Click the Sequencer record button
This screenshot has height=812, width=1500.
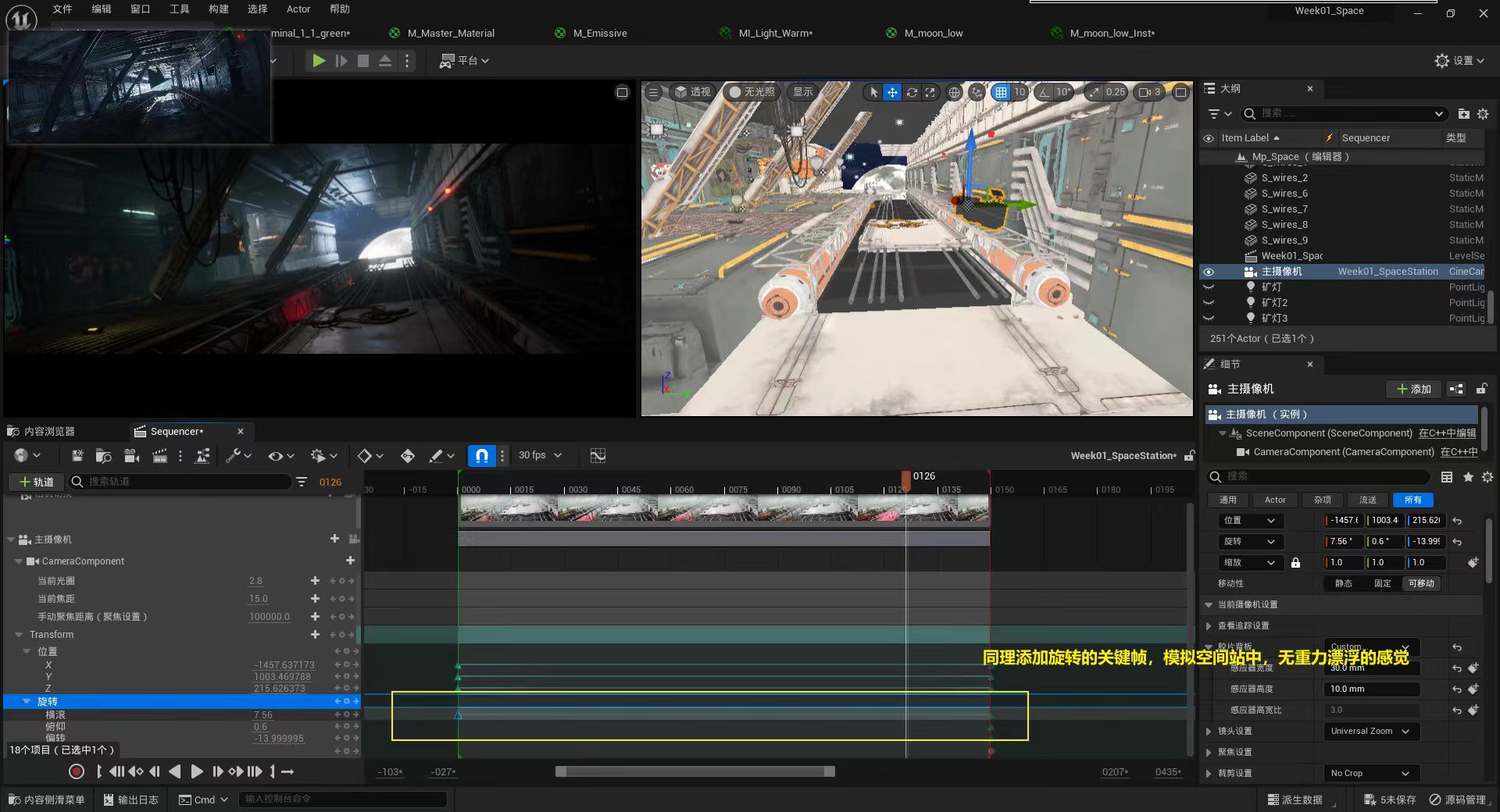tap(77, 771)
